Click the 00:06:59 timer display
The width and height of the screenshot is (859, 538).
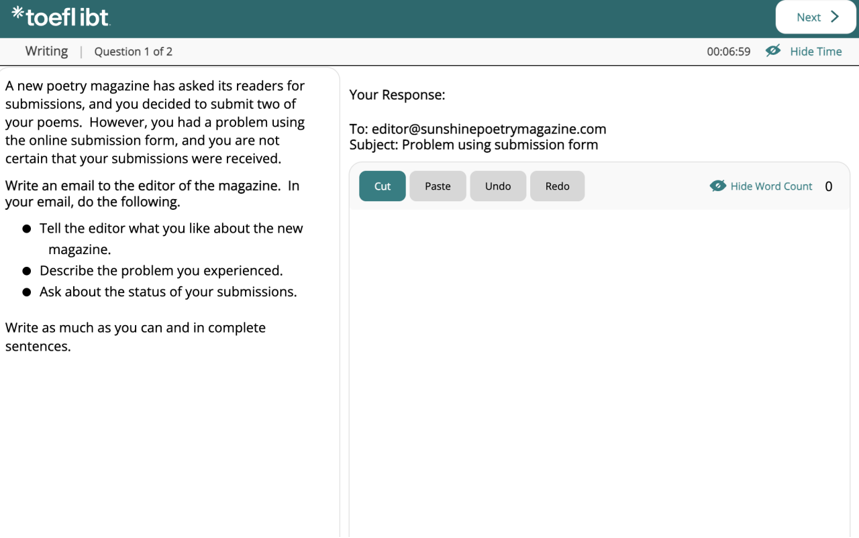[728, 51]
